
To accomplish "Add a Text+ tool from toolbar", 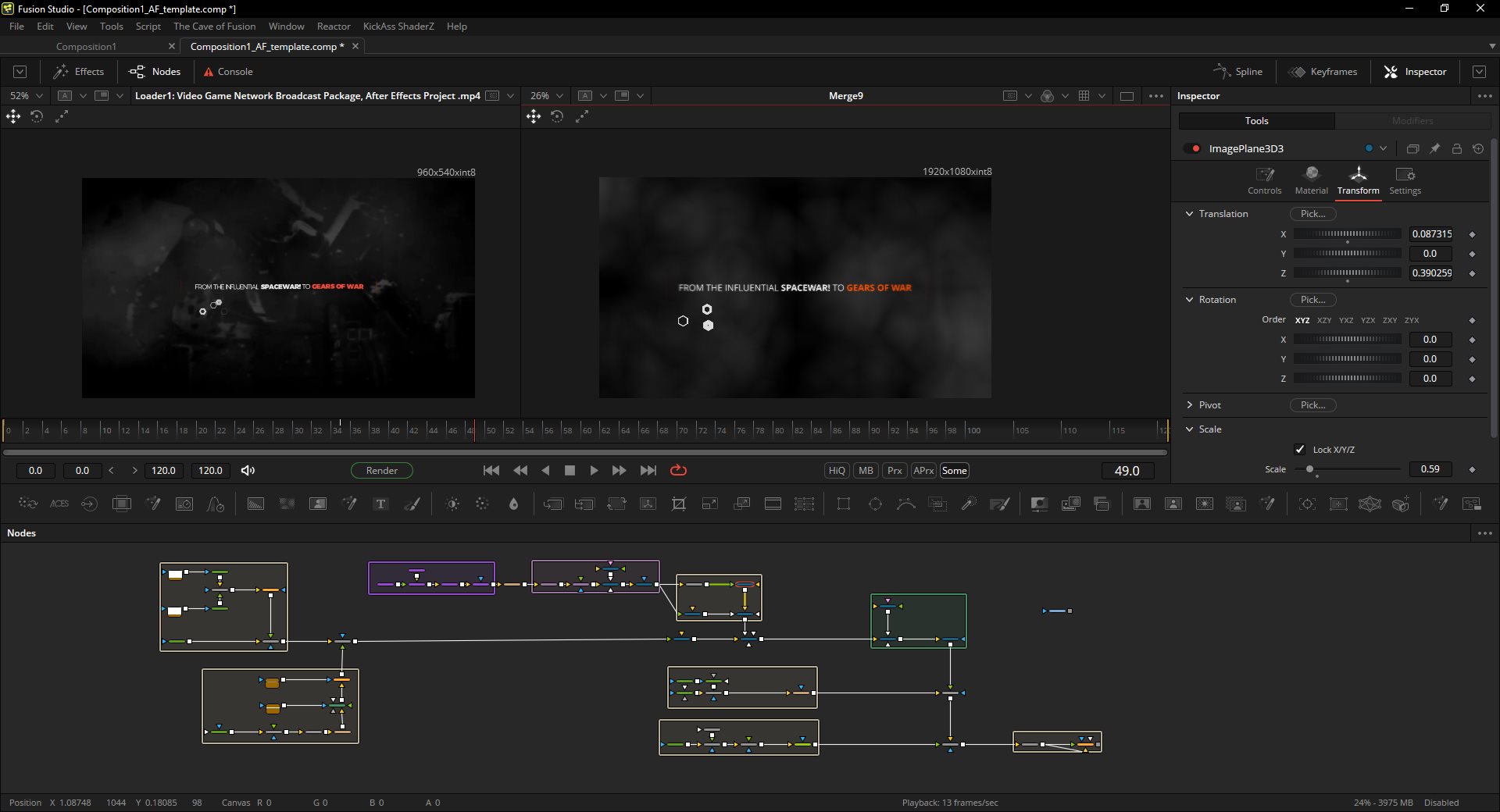I will click(x=380, y=504).
